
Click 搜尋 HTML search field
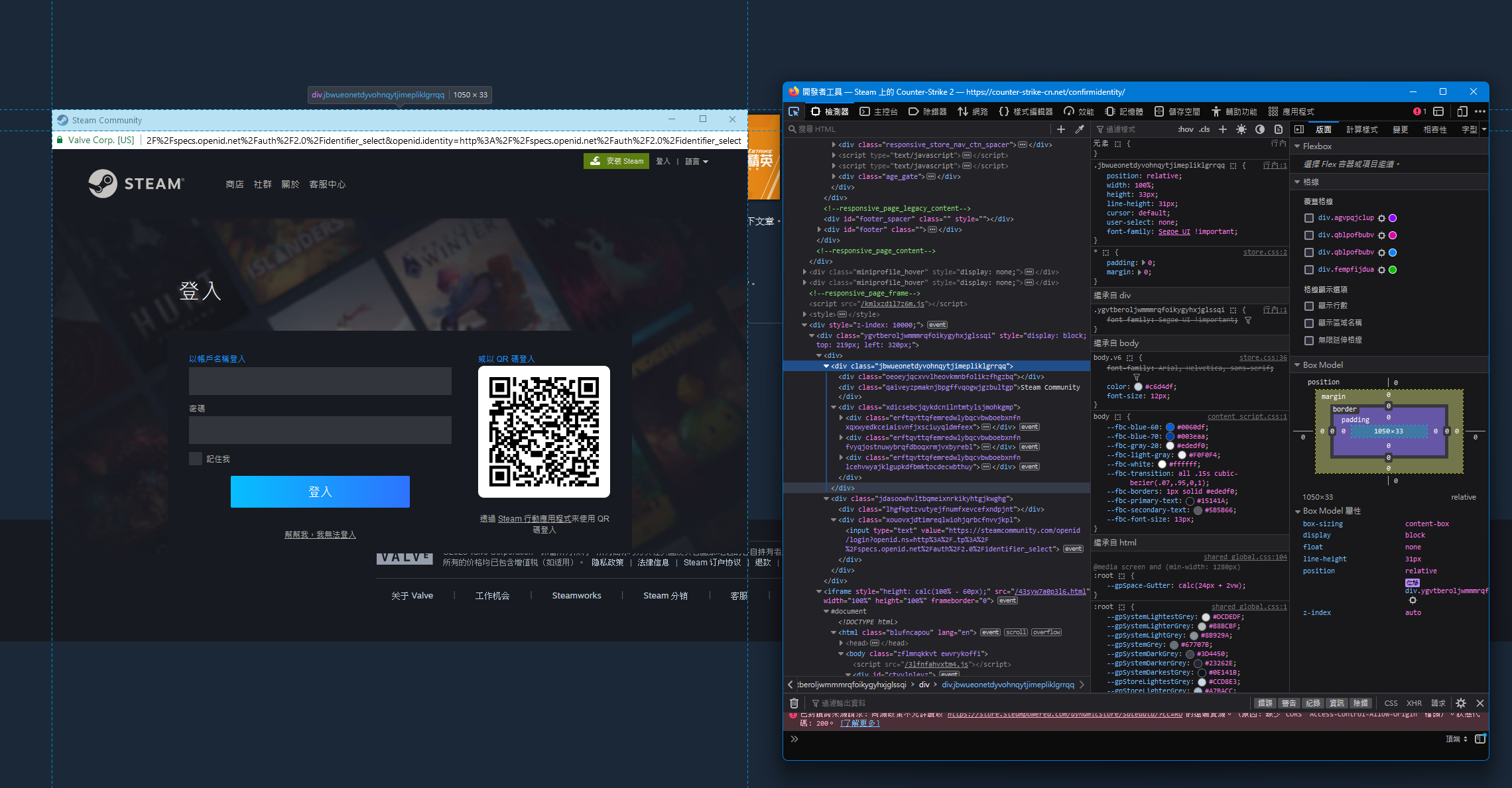918,129
